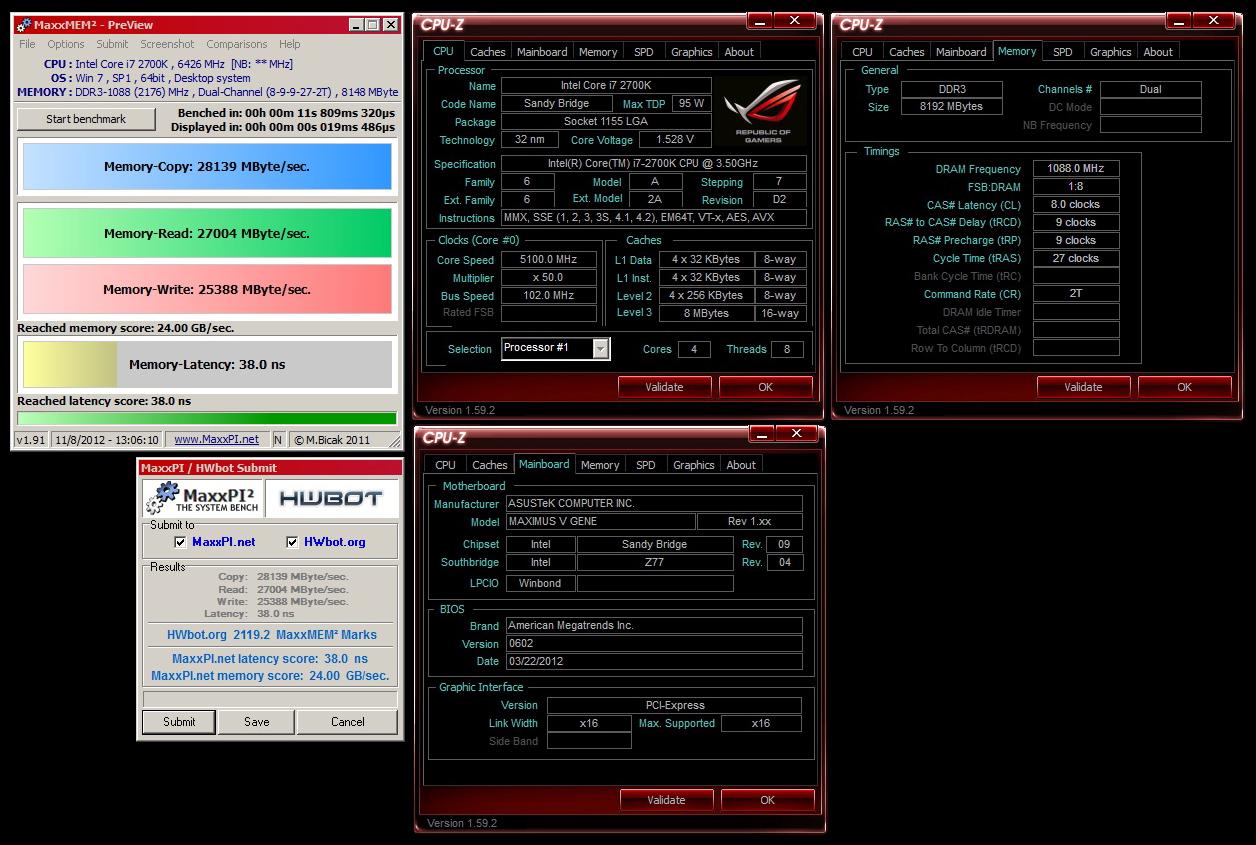Image resolution: width=1256 pixels, height=845 pixels.
Task: Click the Start benchmark button
Action: tap(86, 119)
